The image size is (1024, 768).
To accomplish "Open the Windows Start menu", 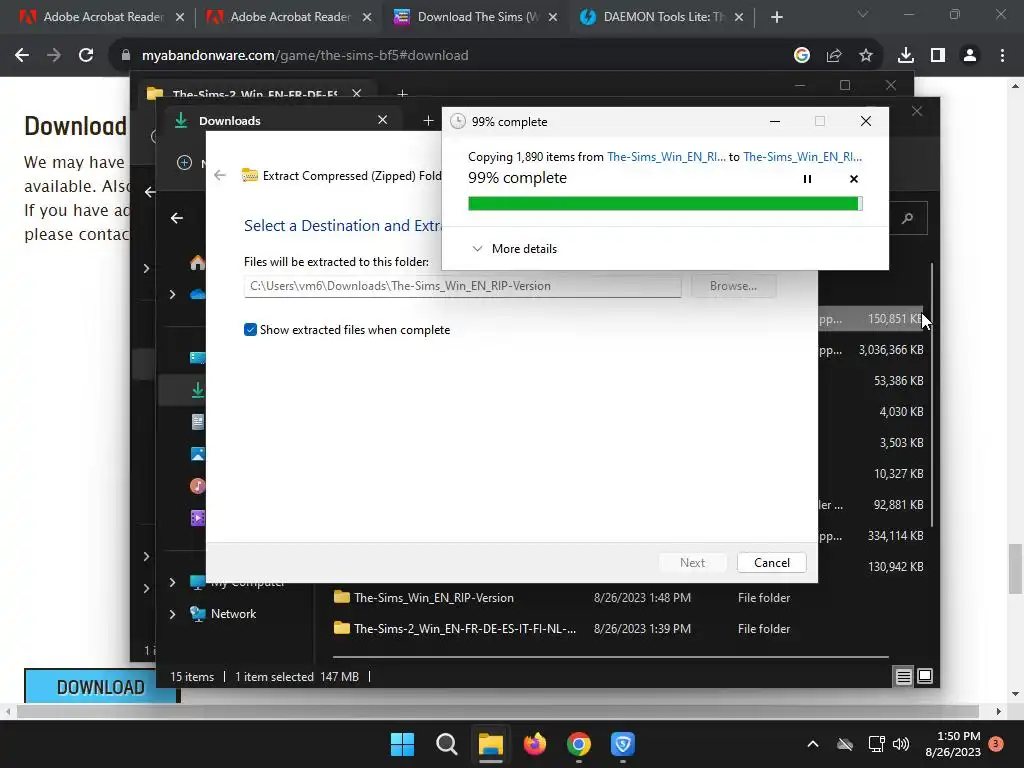I will pyautogui.click(x=402, y=744).
